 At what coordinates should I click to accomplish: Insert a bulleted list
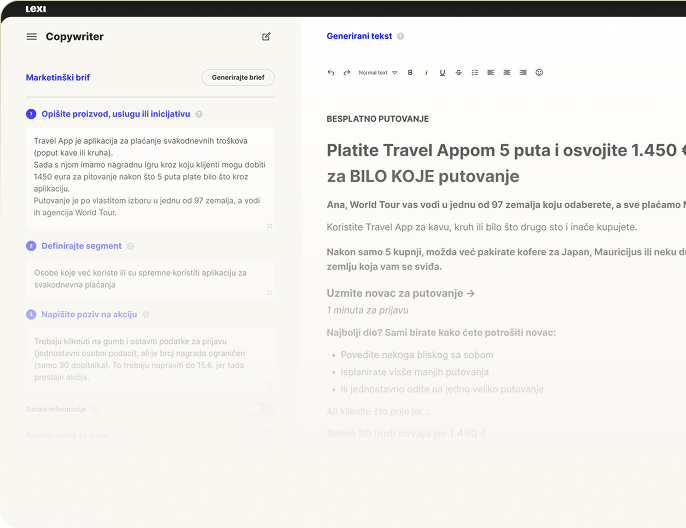[x=474, y=73]
